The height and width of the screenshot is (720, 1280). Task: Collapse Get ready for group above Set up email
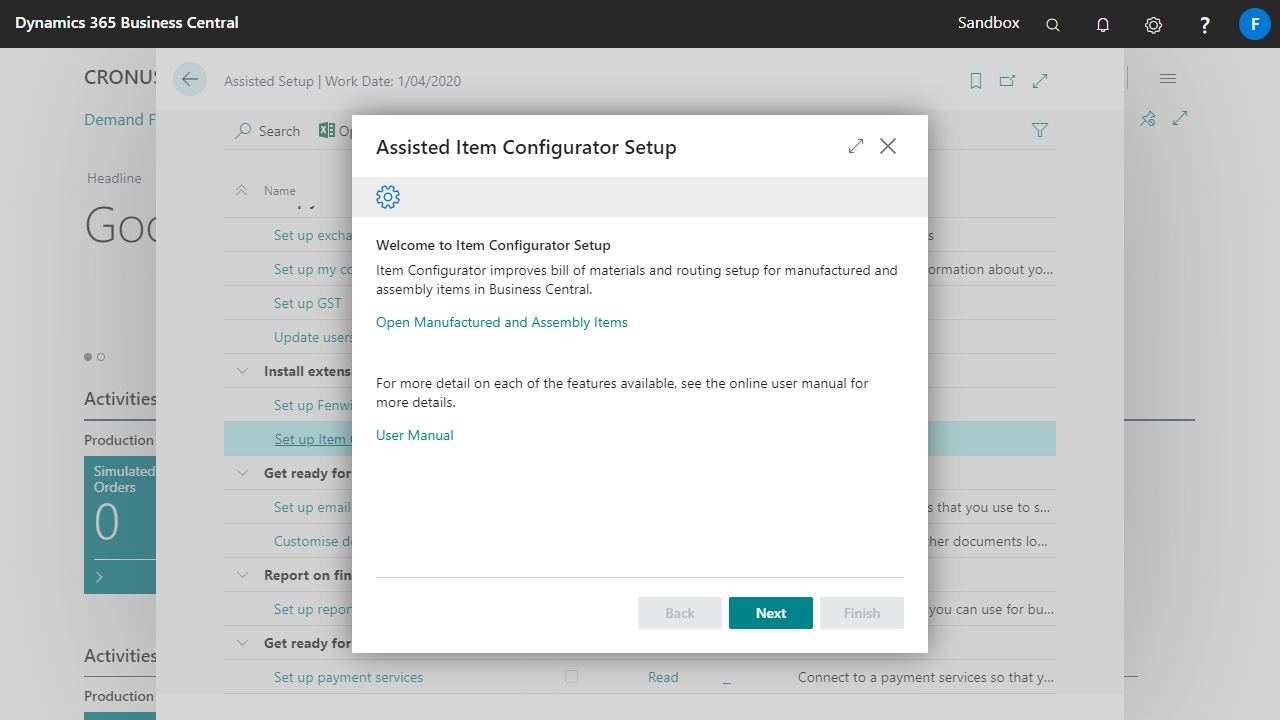[242, 473]
